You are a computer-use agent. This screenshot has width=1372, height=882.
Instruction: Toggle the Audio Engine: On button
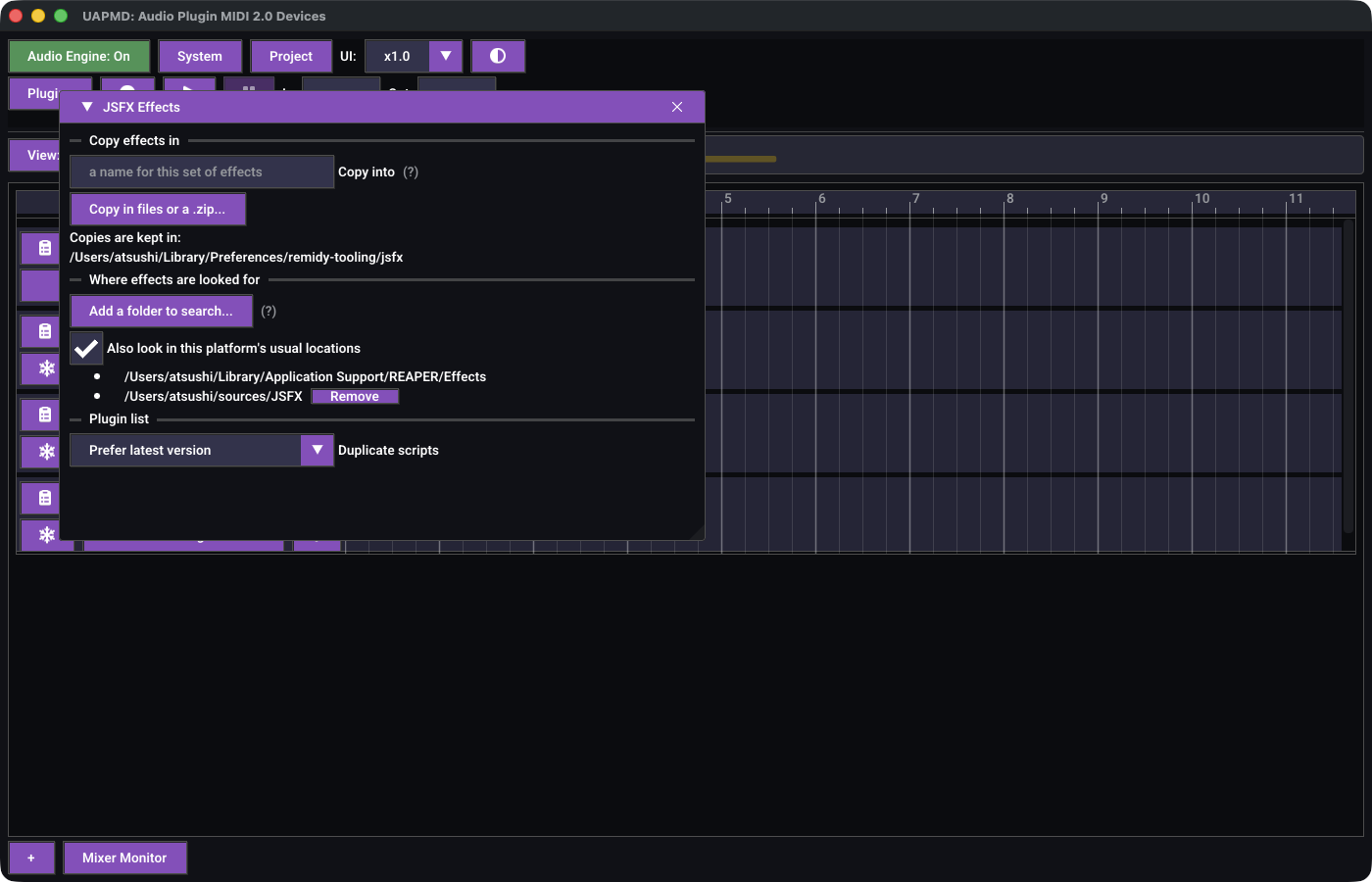(79, 56)
